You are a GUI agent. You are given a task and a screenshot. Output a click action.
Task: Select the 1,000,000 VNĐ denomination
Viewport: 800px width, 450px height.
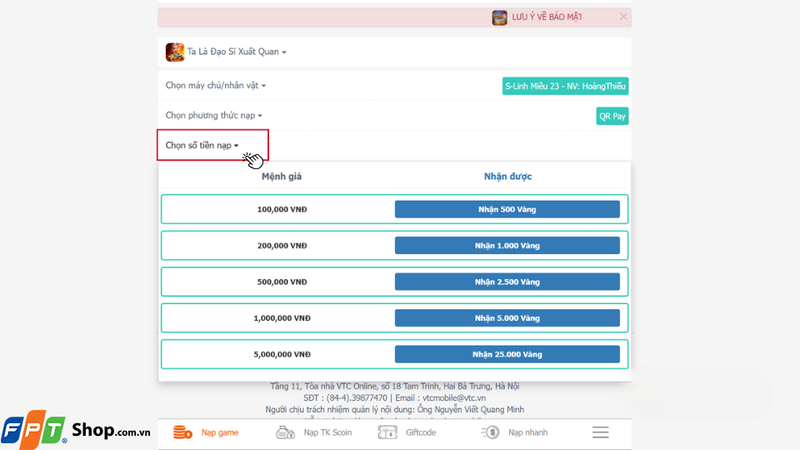(x=282, y=318)
